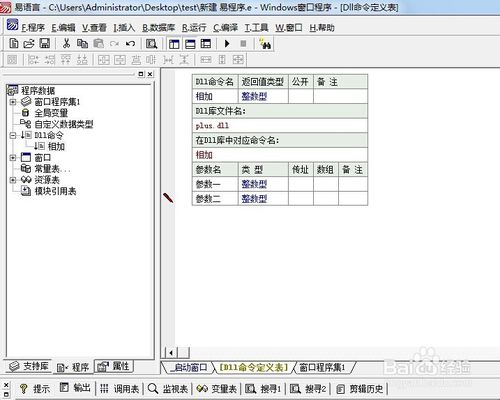This screenshot has width=500, height=400.
Task: Click the Find magnifier toolbar icon
Action: tap(151, 44)
